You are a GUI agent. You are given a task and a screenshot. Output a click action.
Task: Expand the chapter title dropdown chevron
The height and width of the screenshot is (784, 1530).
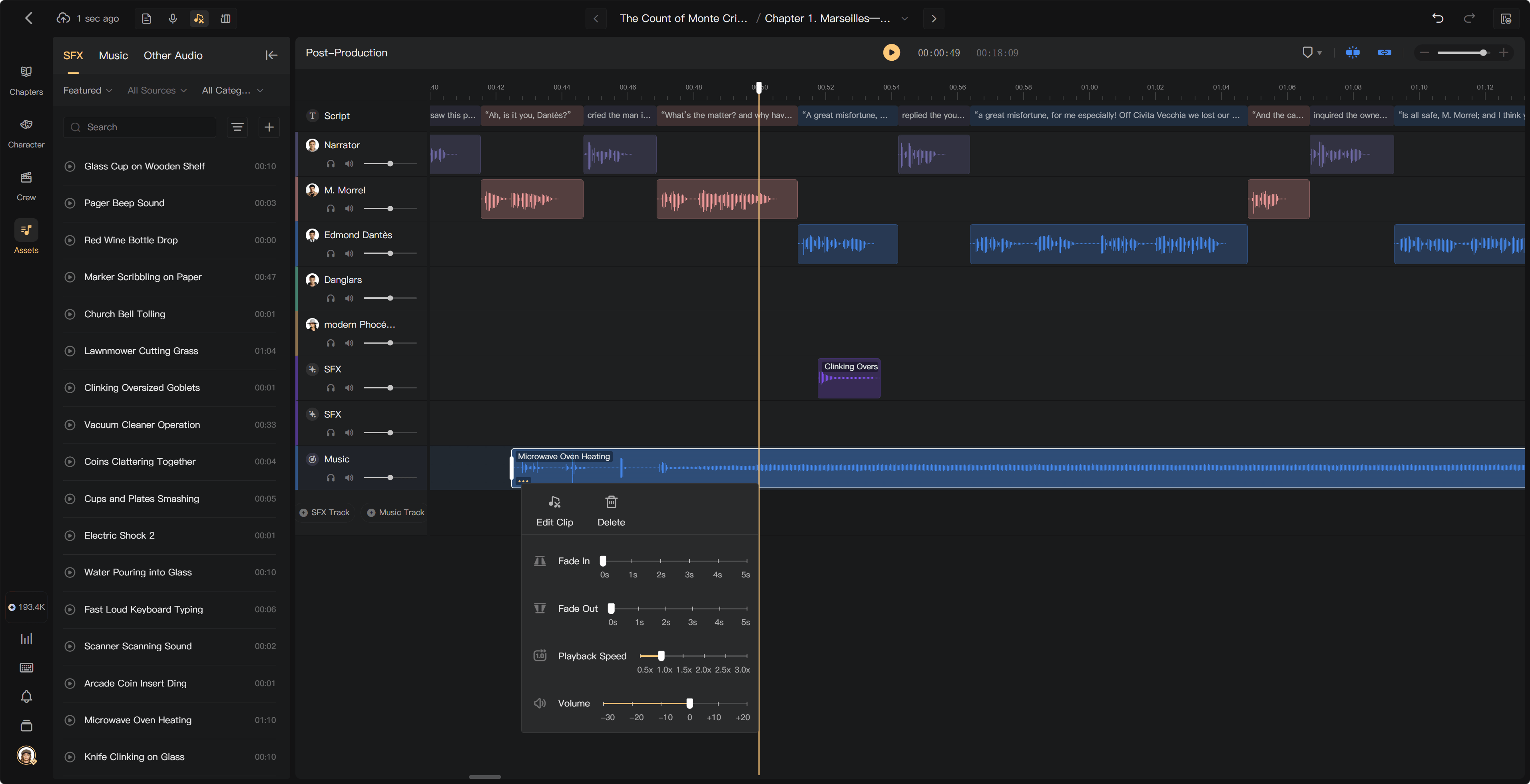[904, 18]
